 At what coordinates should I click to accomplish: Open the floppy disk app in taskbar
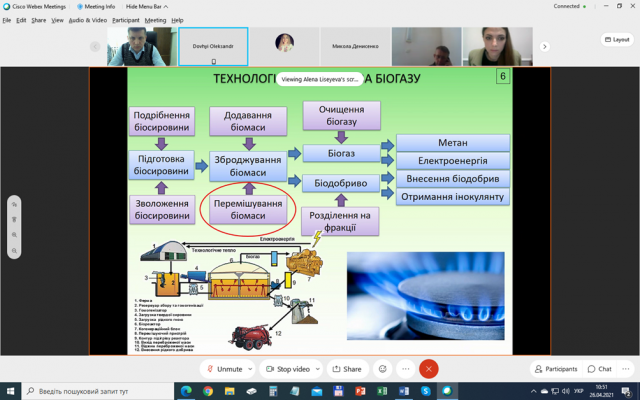pos(338,391)
